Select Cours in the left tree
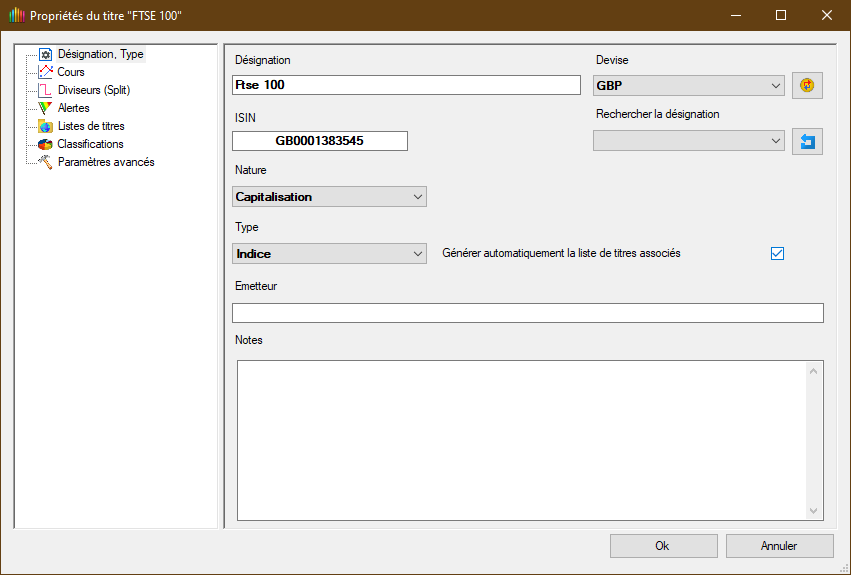851x575 pixels. click(x=71, y=72)
